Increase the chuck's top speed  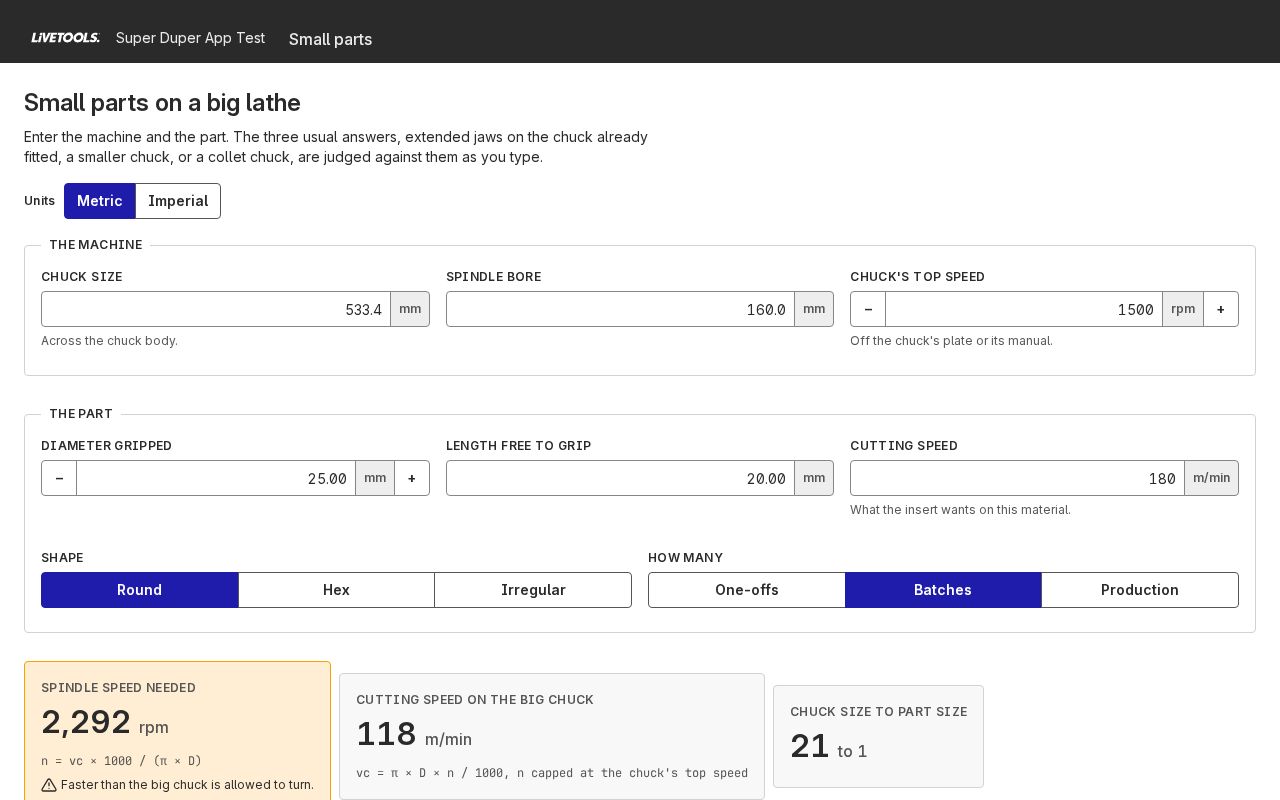point(1221,309)
